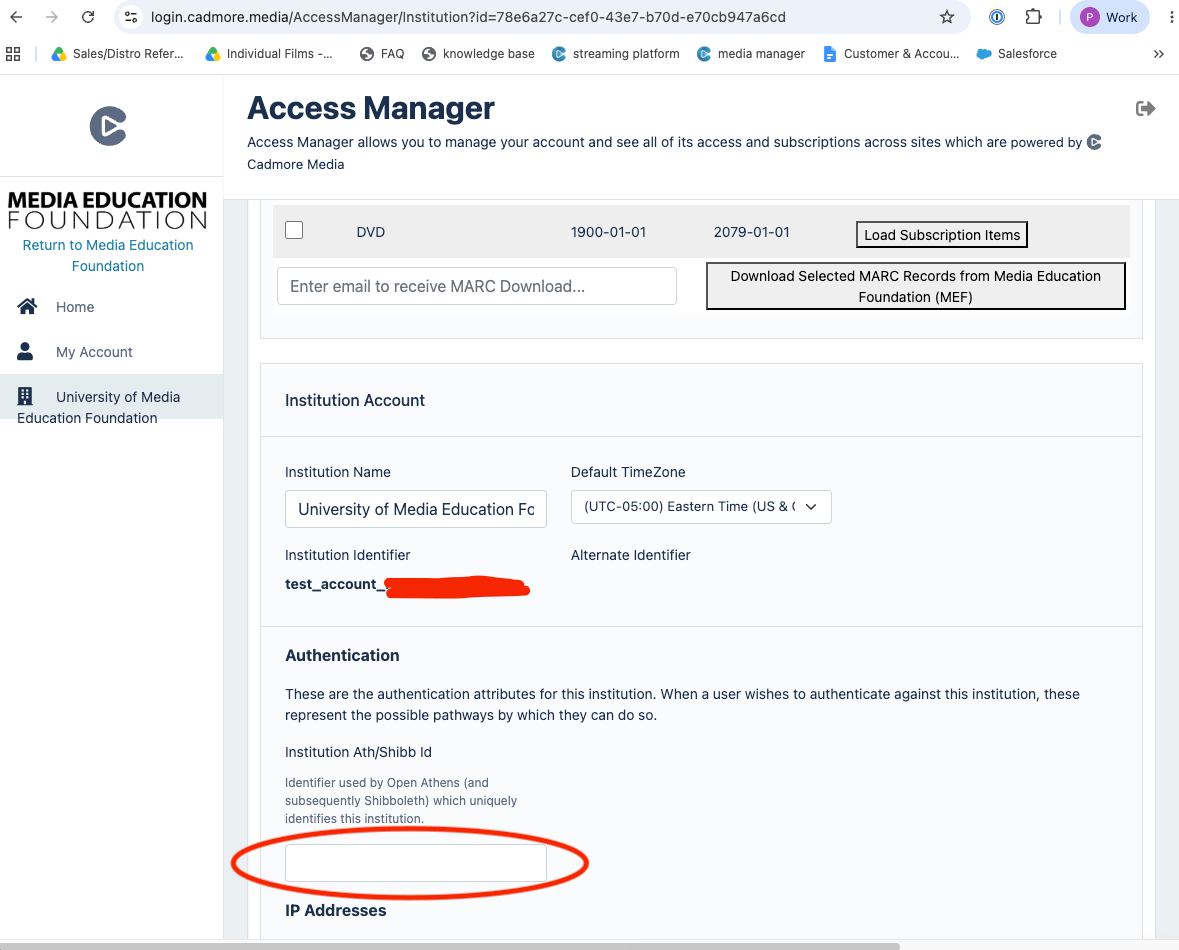Screen dimensions: 1179x950
Task: Click the institution building icon
Action: tap(25, 396)
